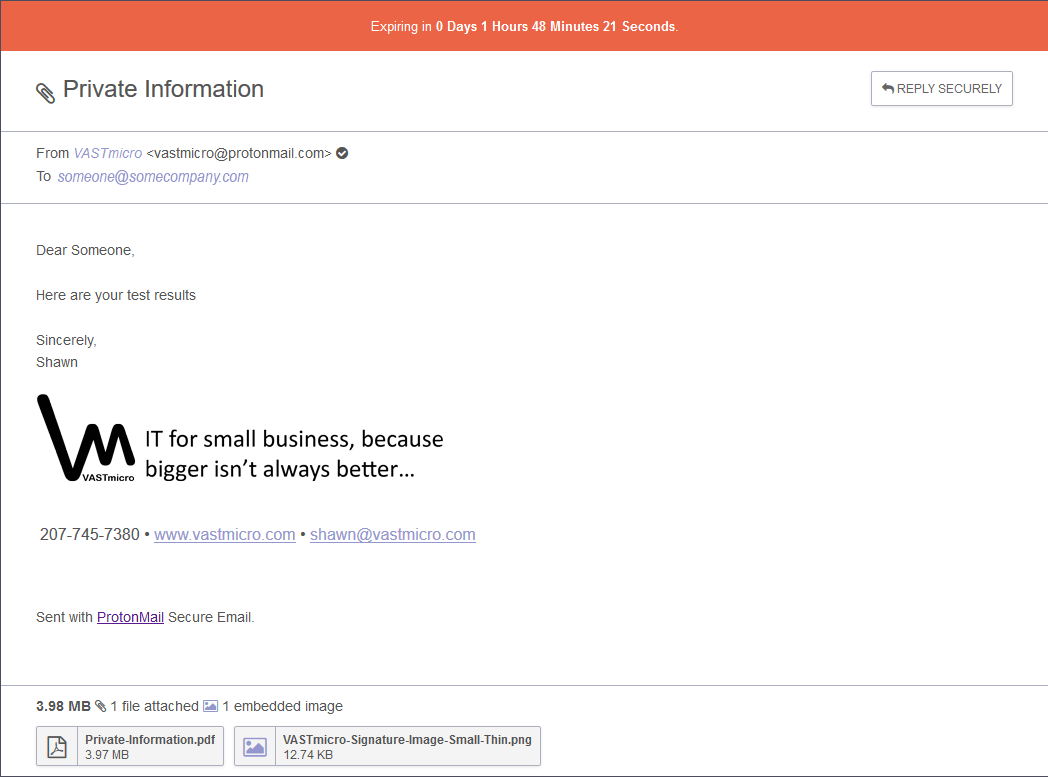Click the '1 embedded image' label
The image size is (1048, 777).
click(282, 706)
